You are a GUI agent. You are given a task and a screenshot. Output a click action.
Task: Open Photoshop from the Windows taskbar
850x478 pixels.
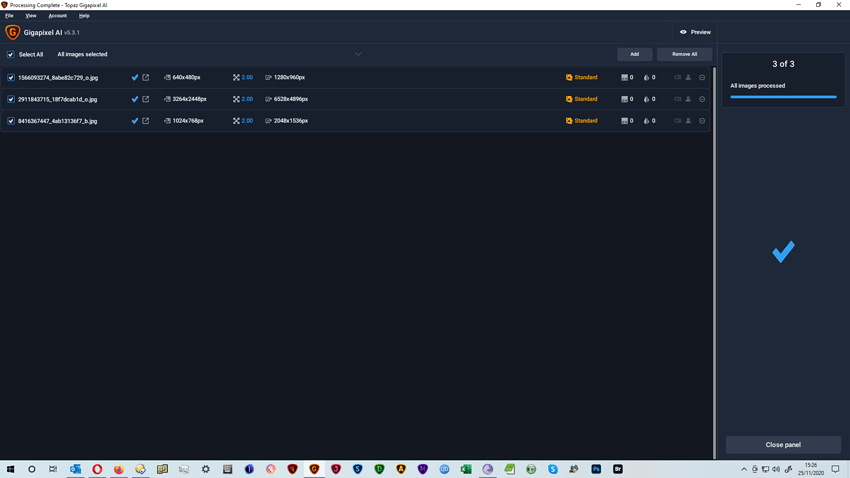tap(596, 469)
